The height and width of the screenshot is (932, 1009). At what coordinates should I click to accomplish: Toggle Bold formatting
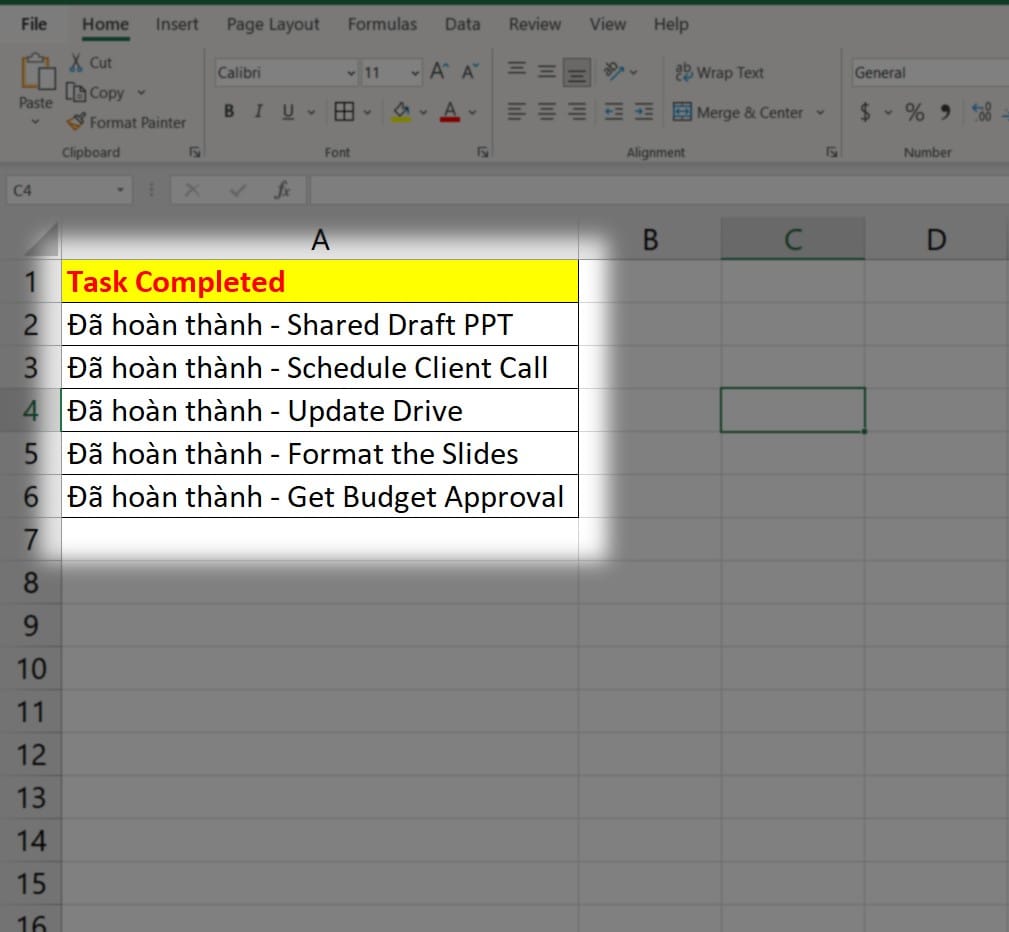click(229, 112)
